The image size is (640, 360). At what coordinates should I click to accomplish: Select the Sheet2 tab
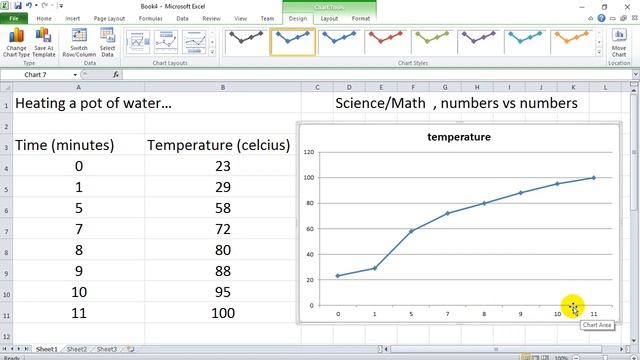pyautogui.click(x=77, y=349)
